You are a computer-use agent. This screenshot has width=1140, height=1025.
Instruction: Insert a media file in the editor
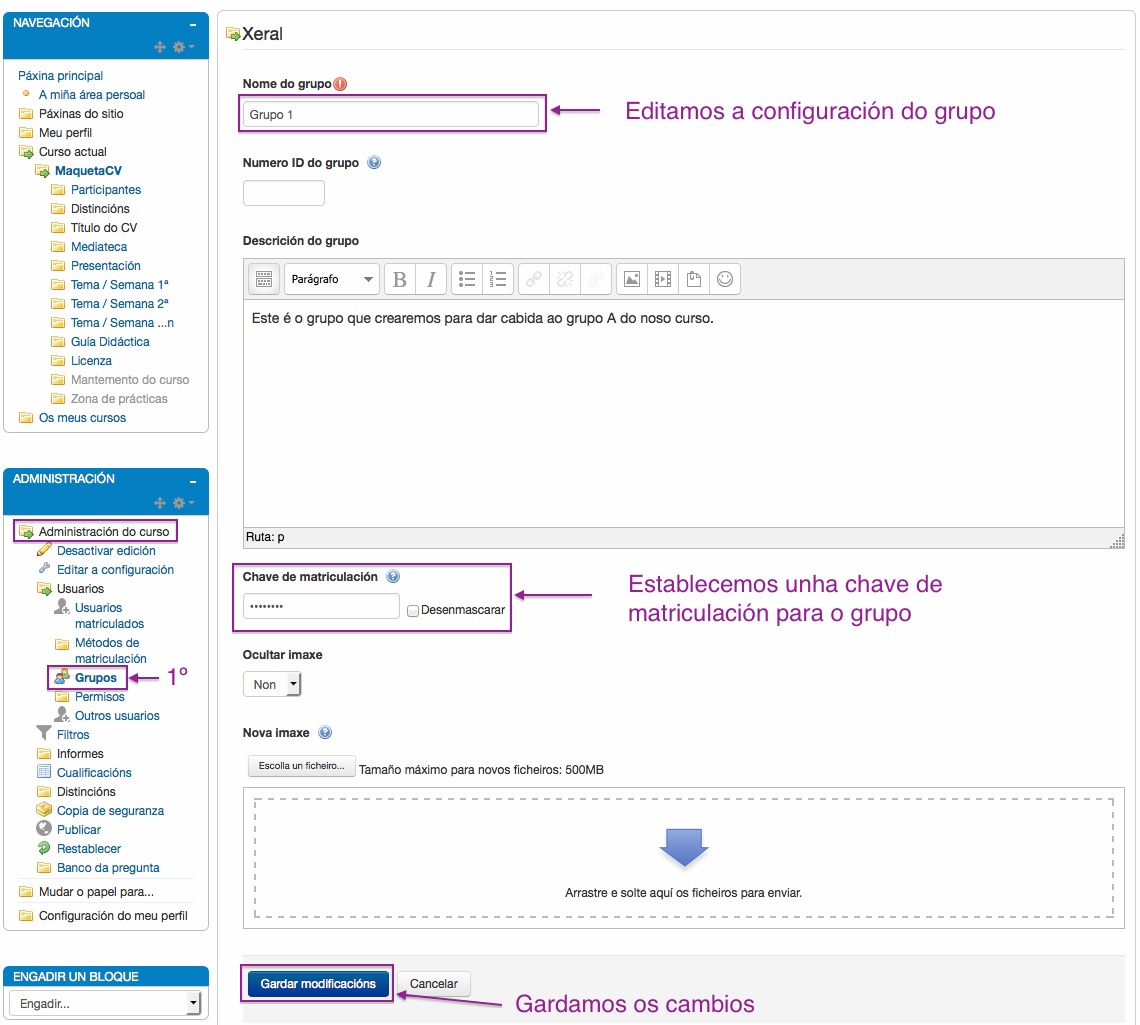tap(662, 279)
